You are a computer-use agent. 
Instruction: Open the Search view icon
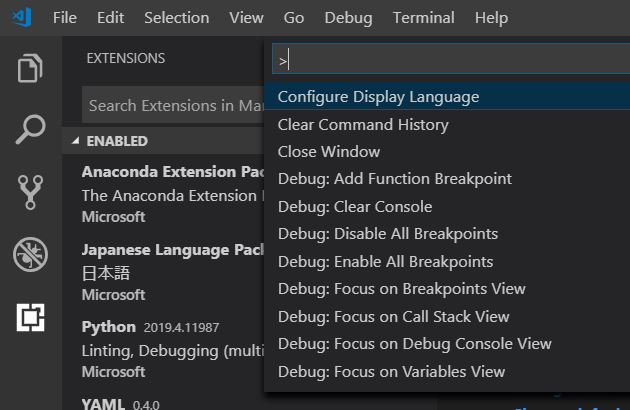[x=30, y=130]
